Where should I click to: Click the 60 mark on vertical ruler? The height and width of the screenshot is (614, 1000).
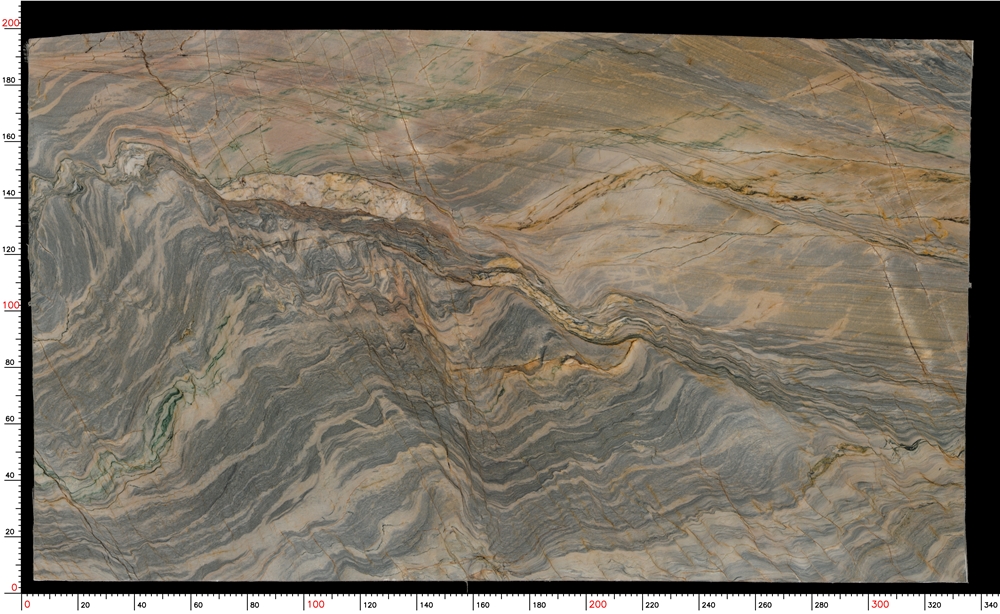(11, 419)
